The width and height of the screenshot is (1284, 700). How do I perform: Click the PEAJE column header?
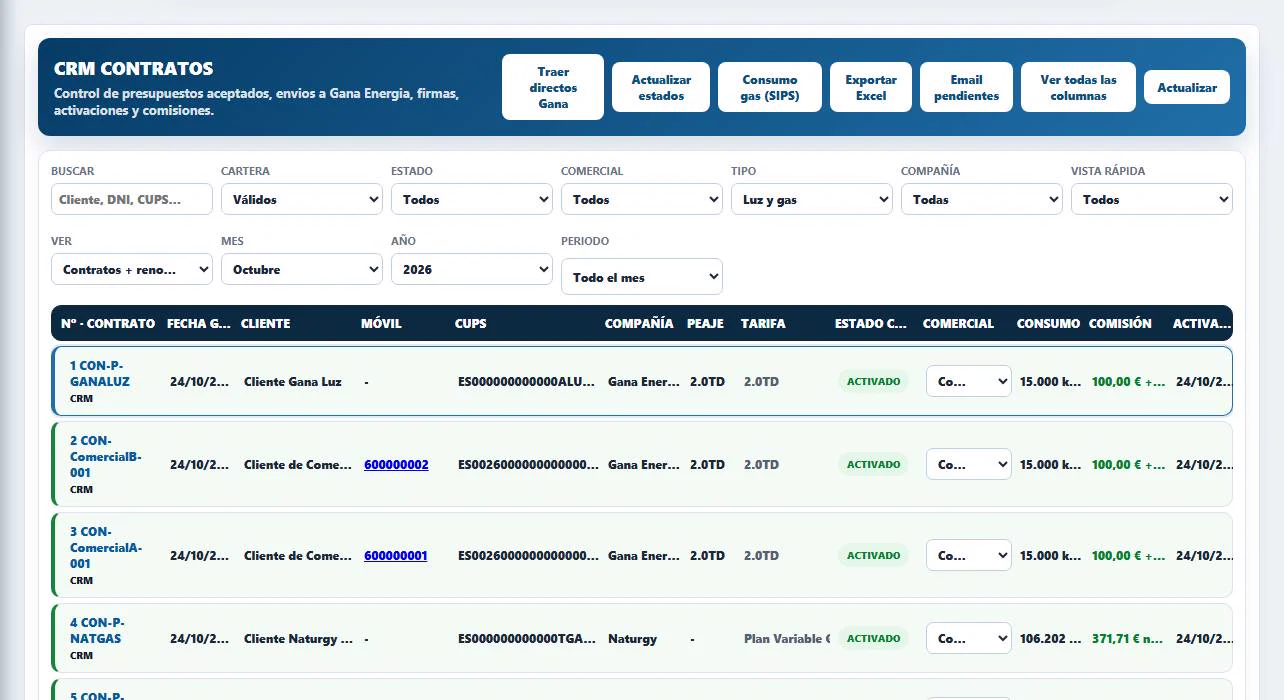pyautogui.click(x=705, y=323)
